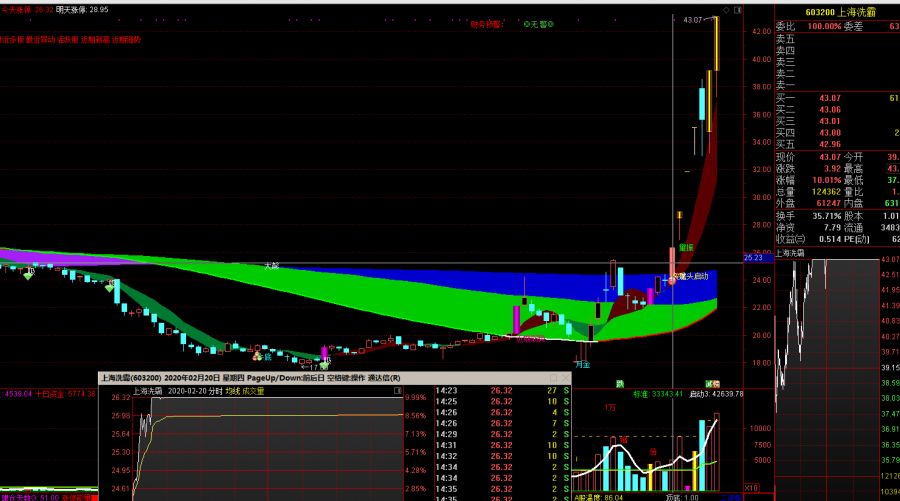The image size is (900, 501).
Task: Click the 42.00 label on price axis
Action: (762, 31)
